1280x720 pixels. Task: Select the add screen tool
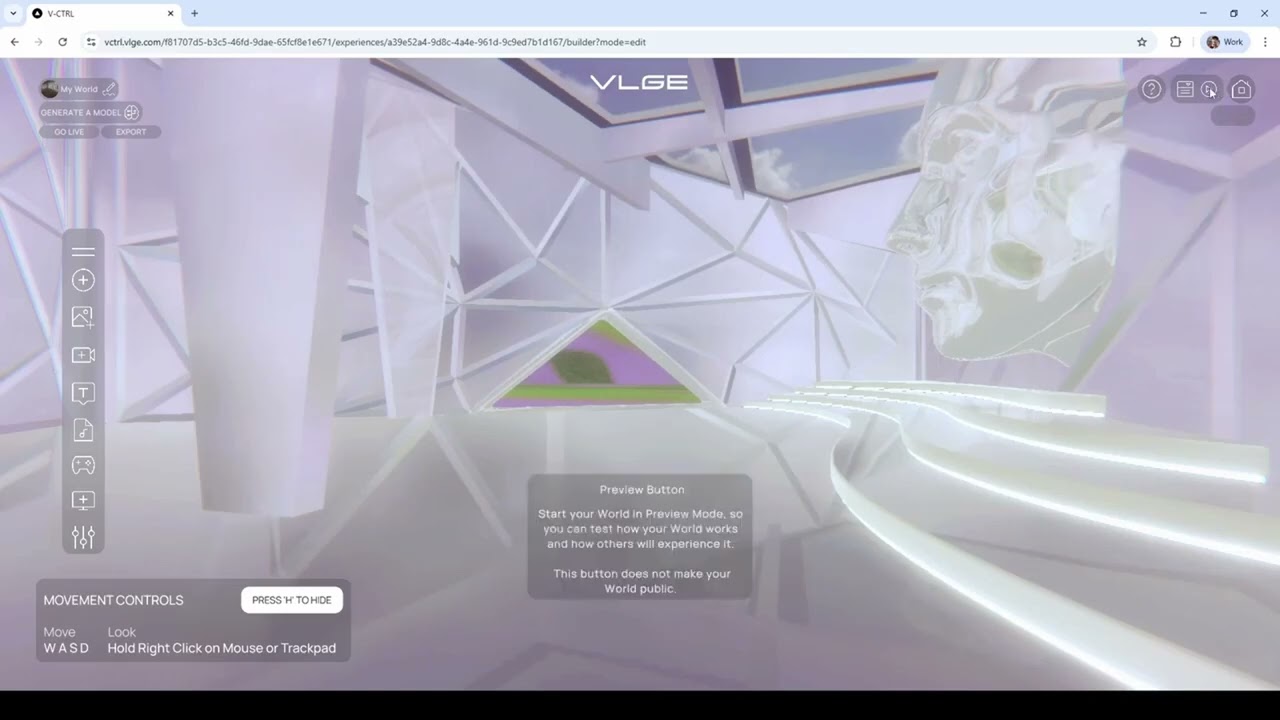click(x=83, y=500)
